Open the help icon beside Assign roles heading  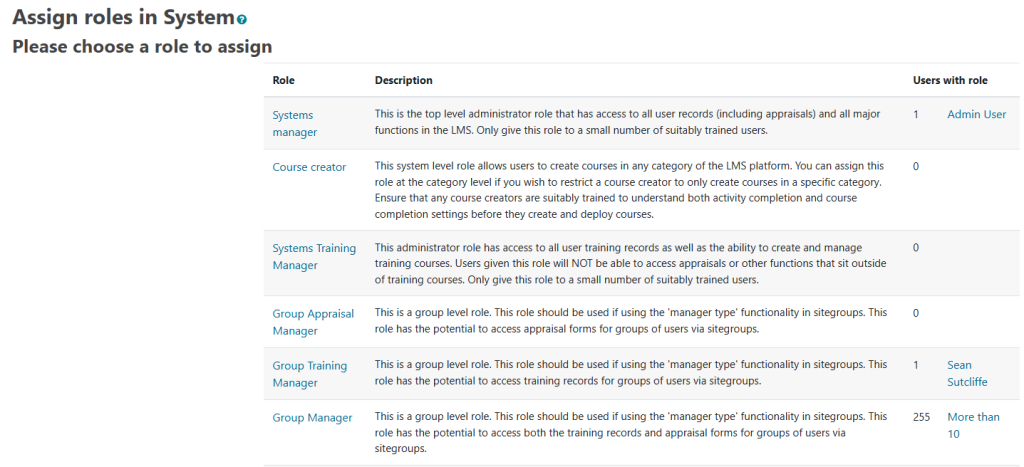[x=242, y=20]
